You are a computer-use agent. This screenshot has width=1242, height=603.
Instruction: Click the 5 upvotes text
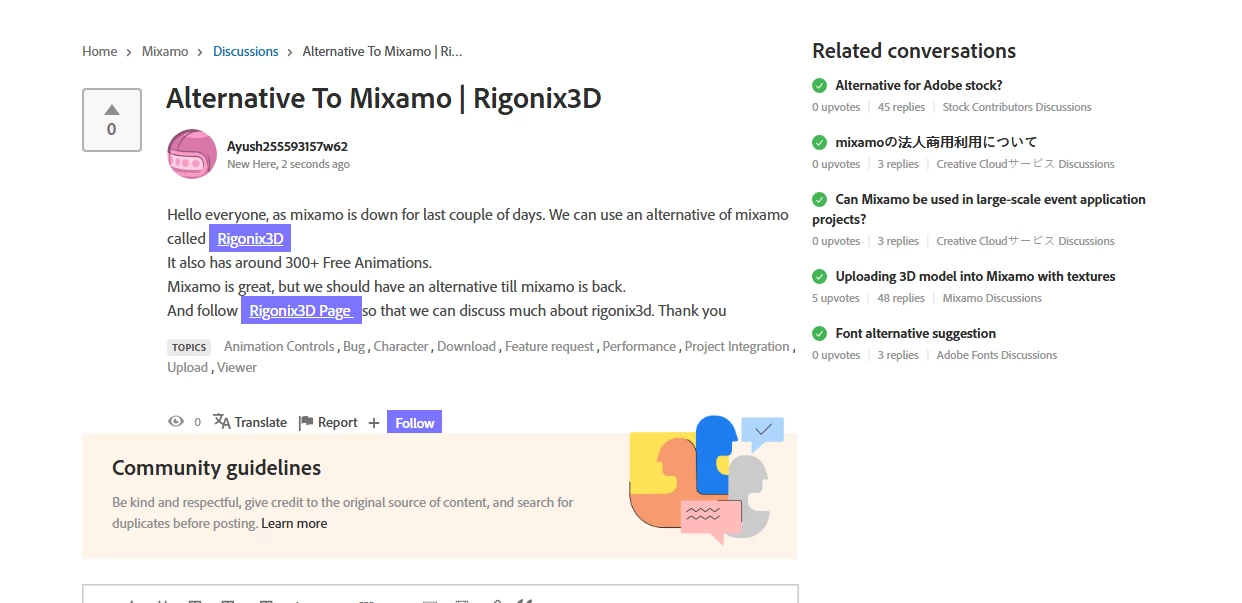point(836,298)
